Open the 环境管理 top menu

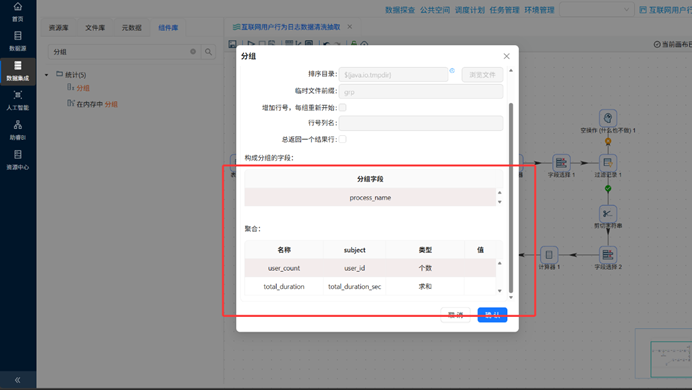tap(539, 10)
